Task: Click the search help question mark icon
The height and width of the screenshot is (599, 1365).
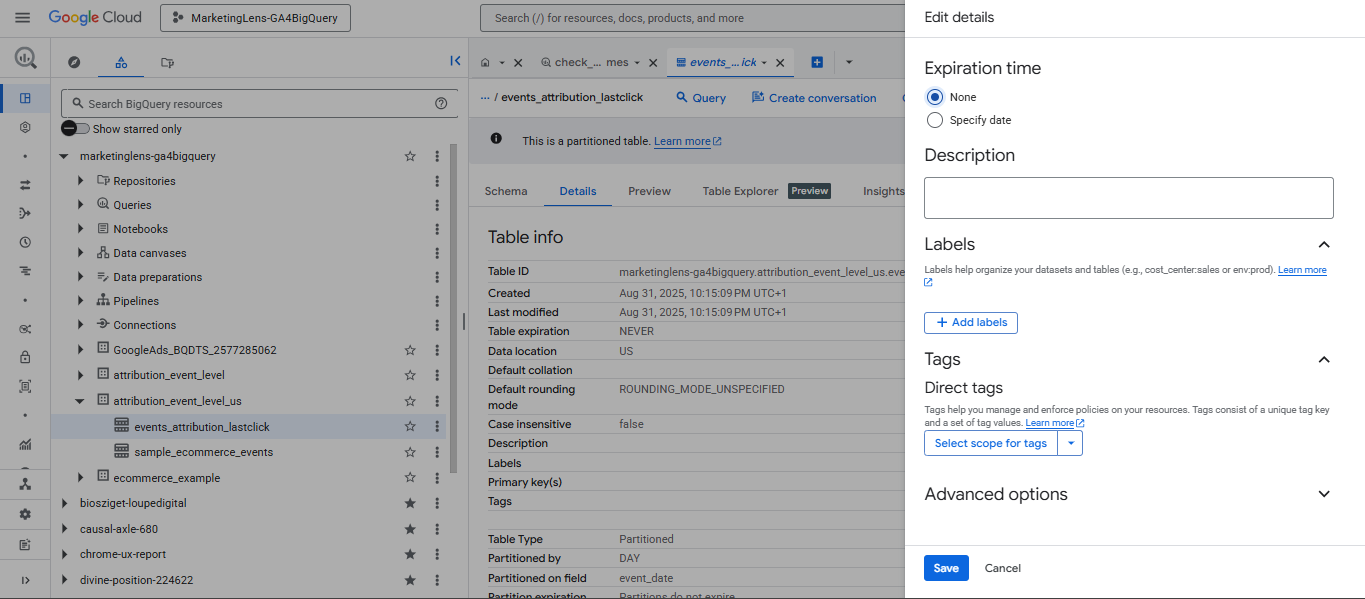Action: [x=441, y=102]
